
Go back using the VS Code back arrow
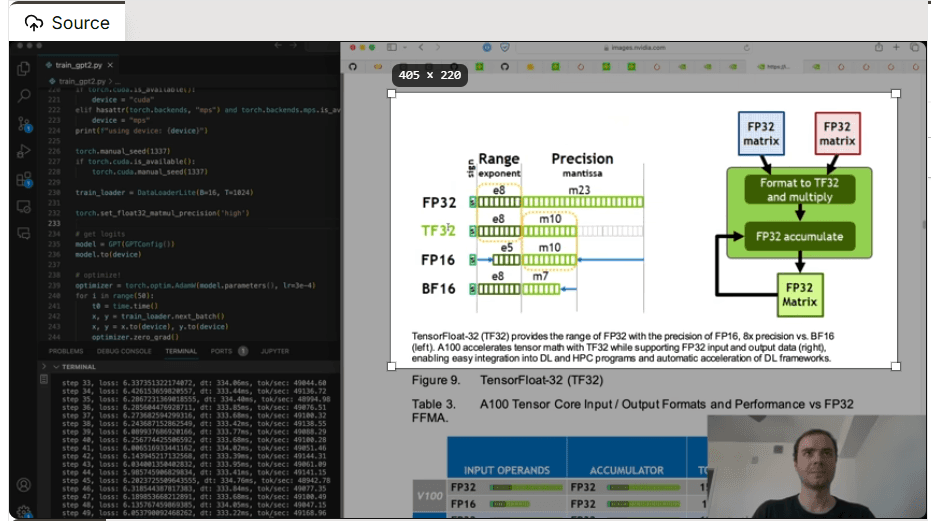pos(278,46)
